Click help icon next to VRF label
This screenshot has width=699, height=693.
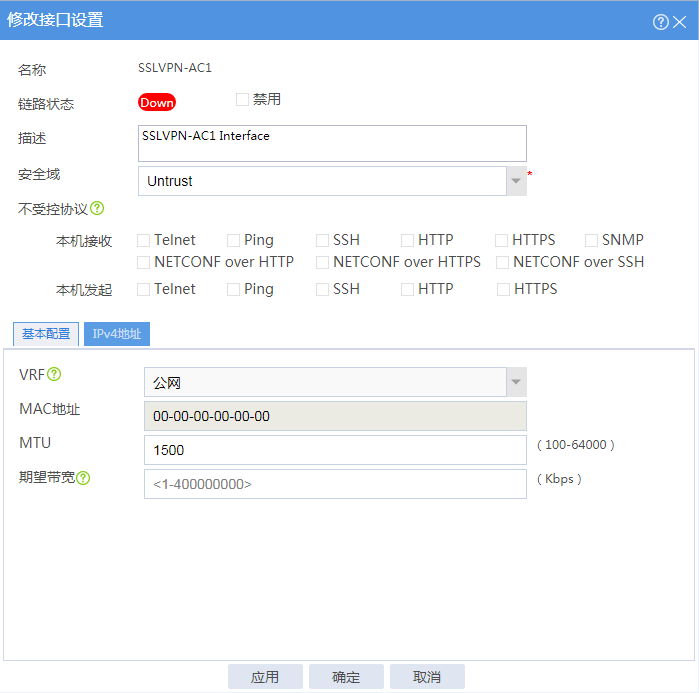(x=54, y=374)
